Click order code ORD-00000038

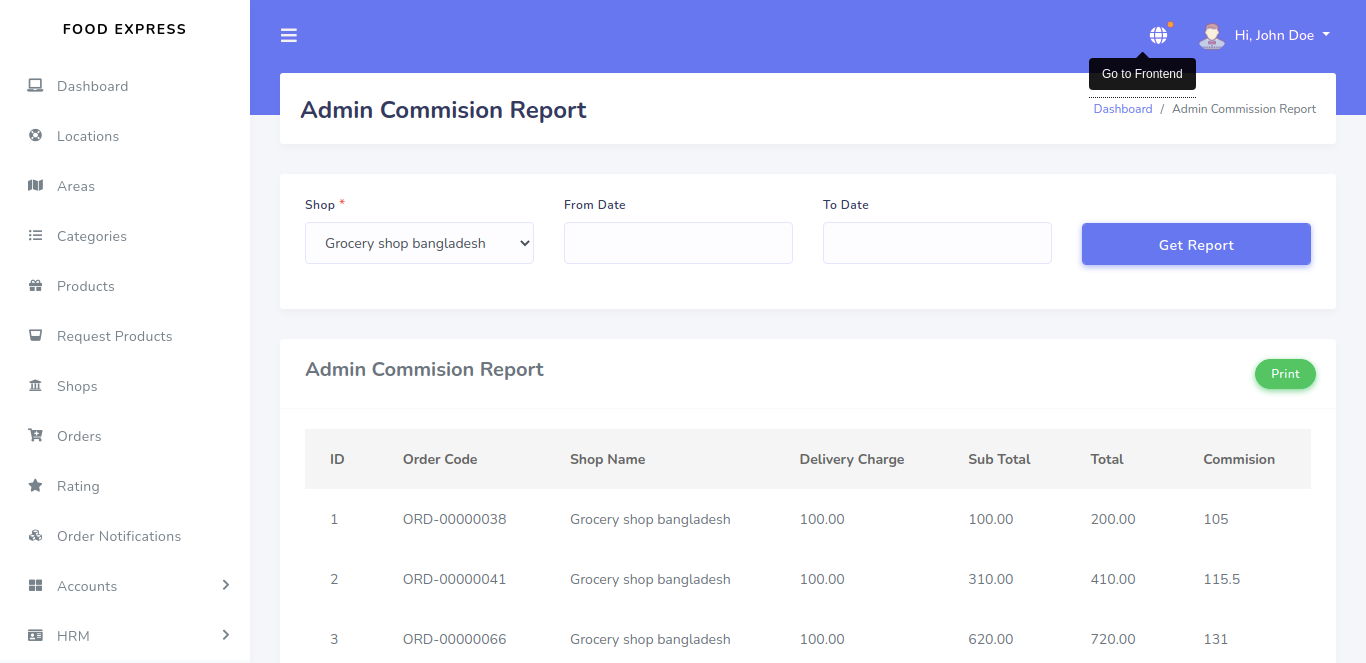coord(455,519)
